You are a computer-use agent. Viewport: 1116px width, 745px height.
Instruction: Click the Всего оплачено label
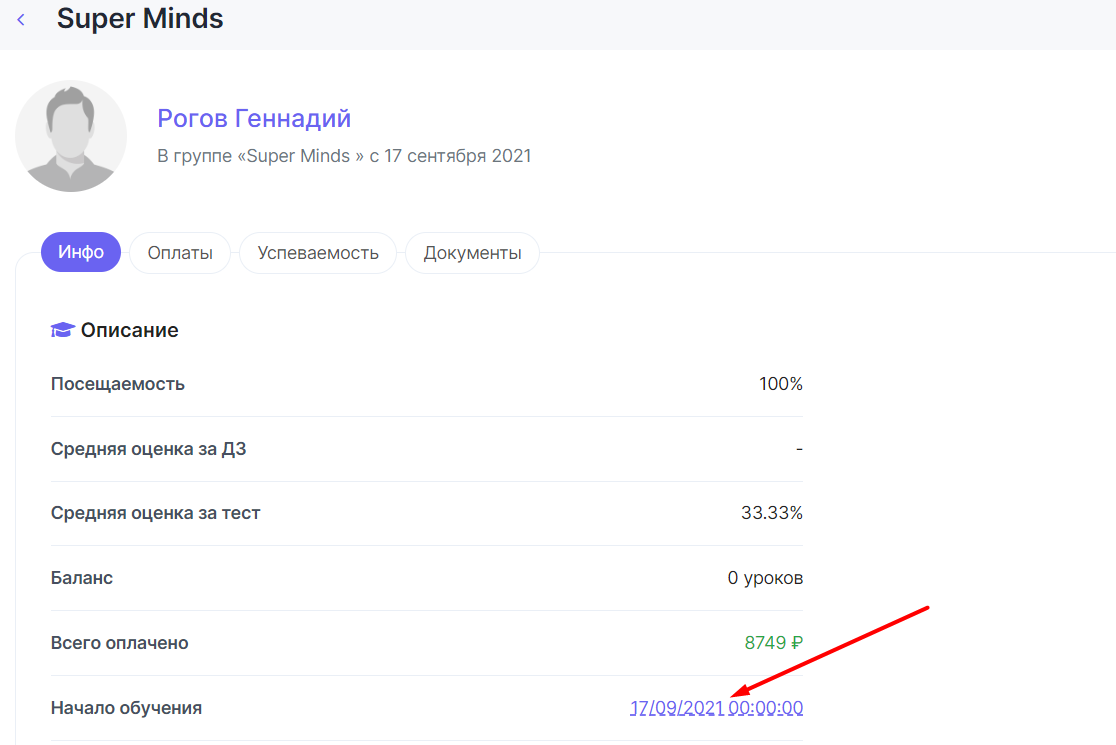(120, 643)
